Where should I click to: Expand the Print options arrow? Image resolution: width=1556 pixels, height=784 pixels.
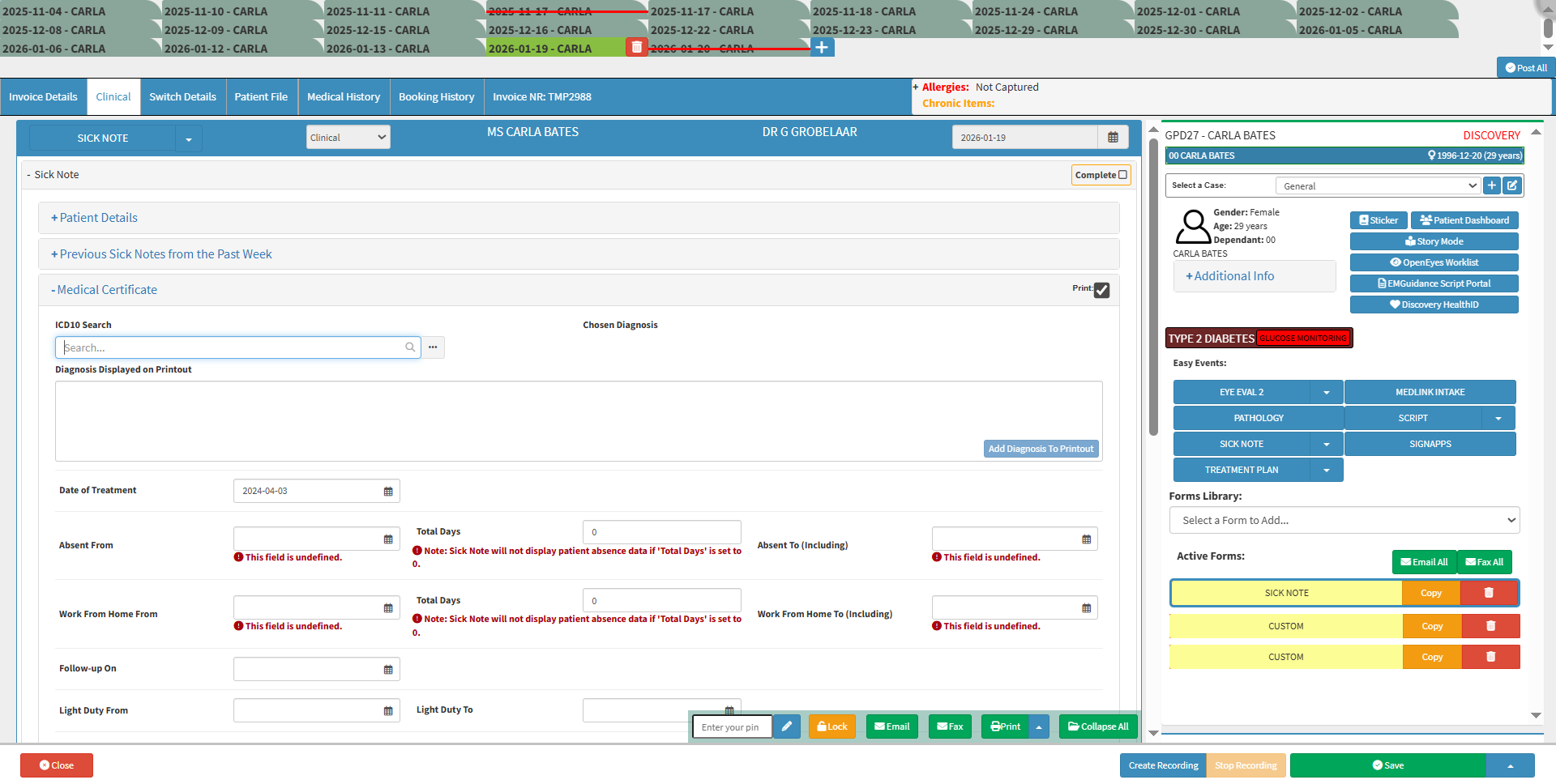pos(1039,726)
